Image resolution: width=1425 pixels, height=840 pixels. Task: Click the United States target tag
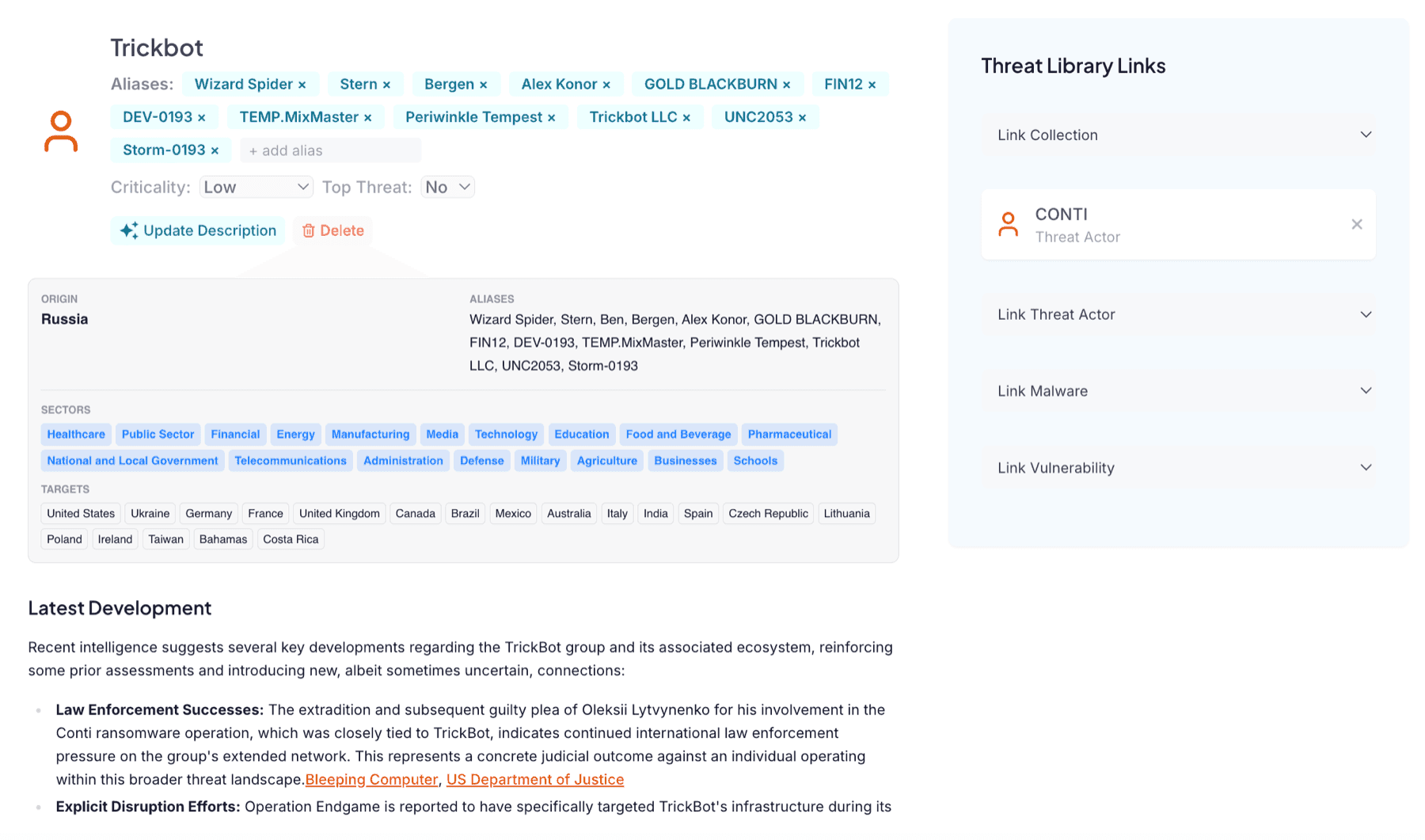point(81,514)
